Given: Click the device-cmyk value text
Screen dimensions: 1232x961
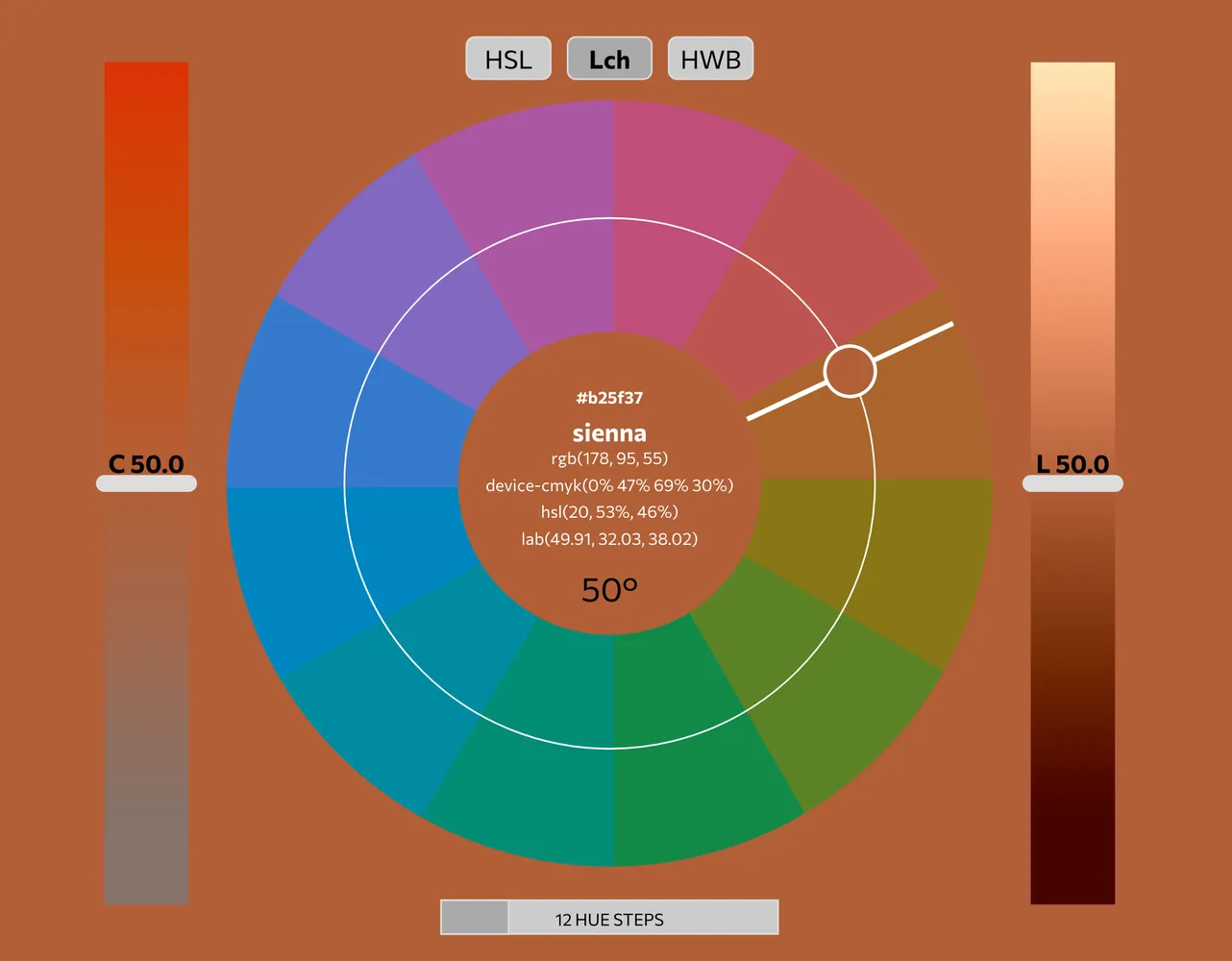Looking at the screenshot, I should pos(609,485).
